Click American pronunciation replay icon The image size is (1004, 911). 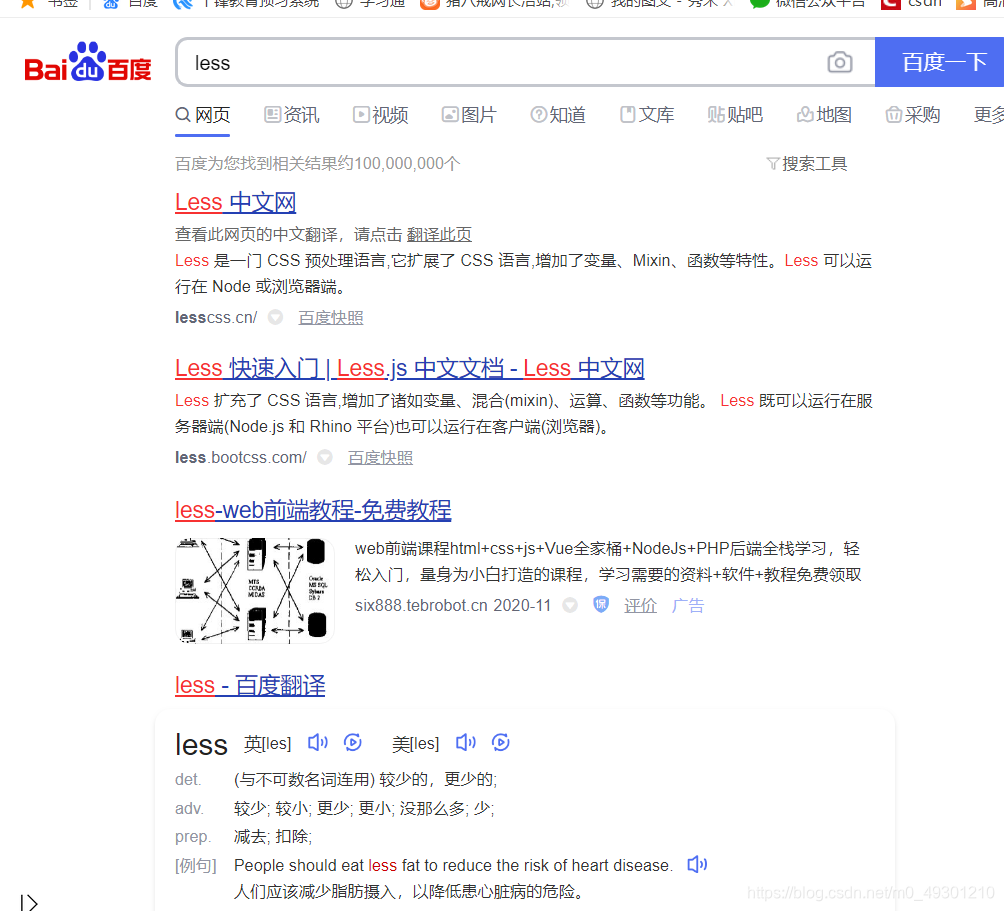tap(501, 743)
